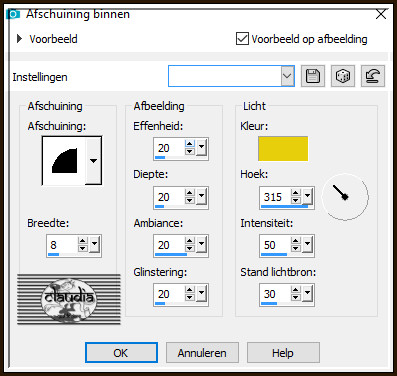The height and width of the screenshot is (376, 397).
Task: Open the Breedte slider dropdown arrow
Action: 94,244
